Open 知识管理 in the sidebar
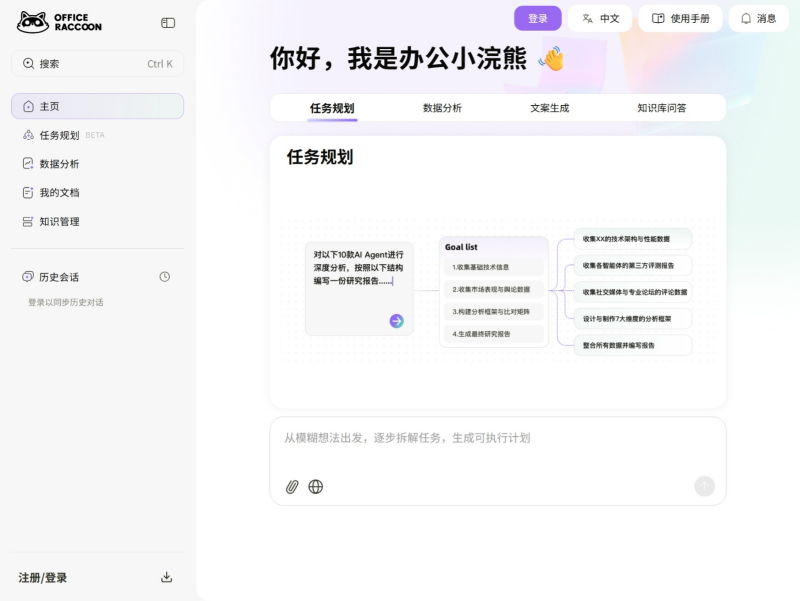The height and width of the screenshot is (601, 800). tap(60, 221)
